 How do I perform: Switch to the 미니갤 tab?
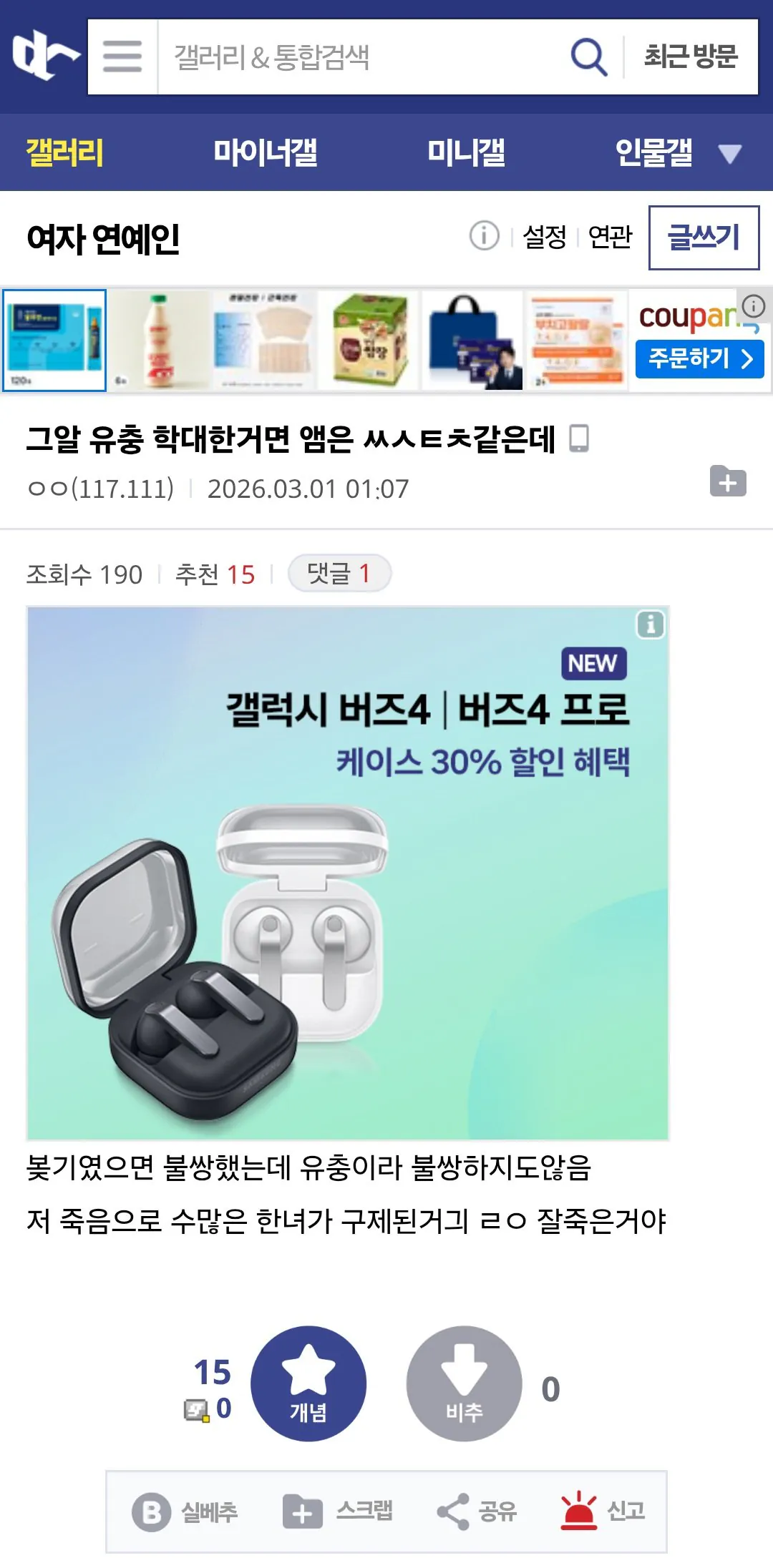pyautogui.click(x=466, y=152)
